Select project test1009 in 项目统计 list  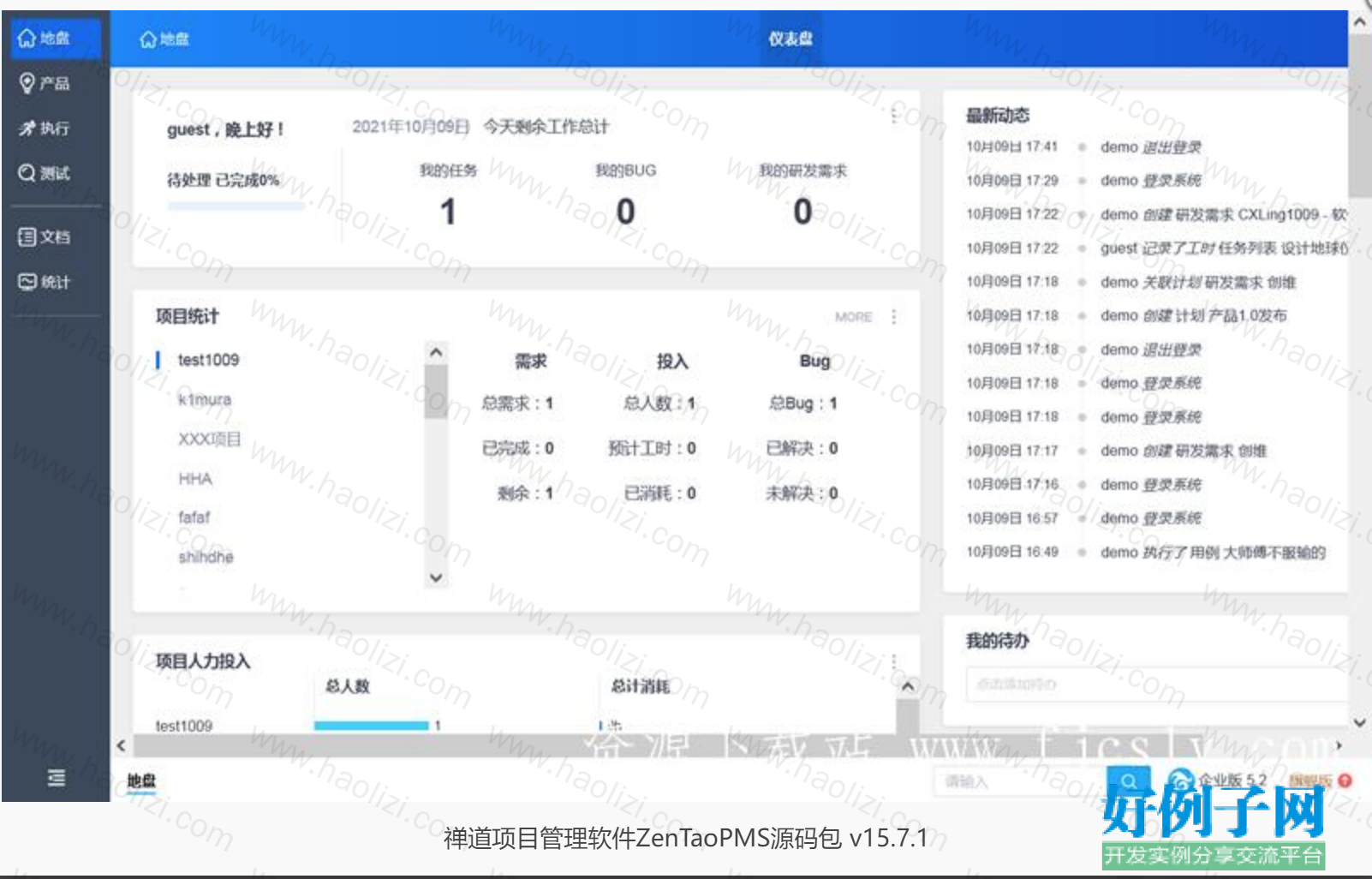tap(208, 360)
